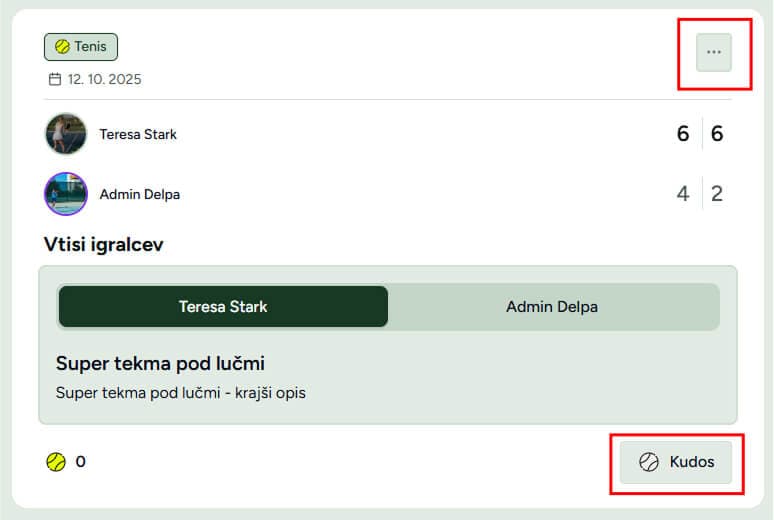Click the Tenis sport badge

pos(81,47)
